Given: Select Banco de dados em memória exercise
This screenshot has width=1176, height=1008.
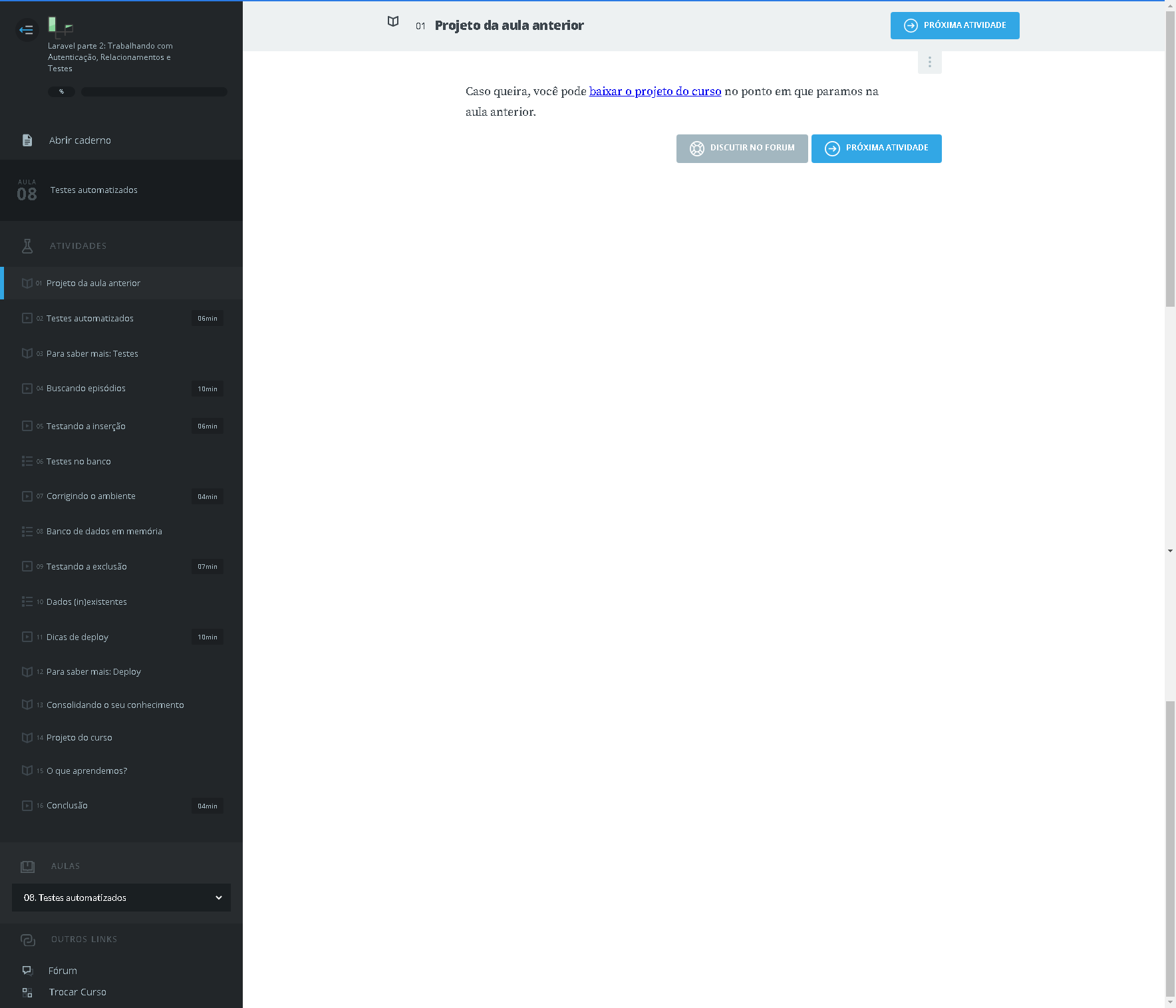Looking at the screenshot, I should 104,532.
